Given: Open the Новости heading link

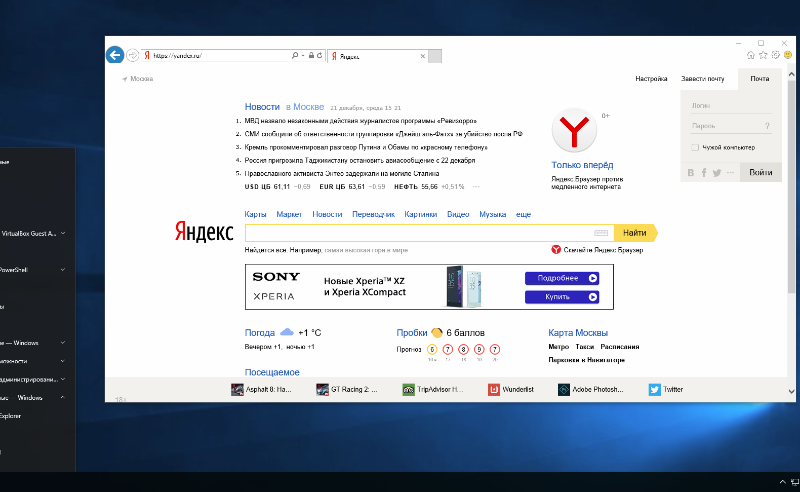Looking at the screenshot, I should (x=262, y=107).
